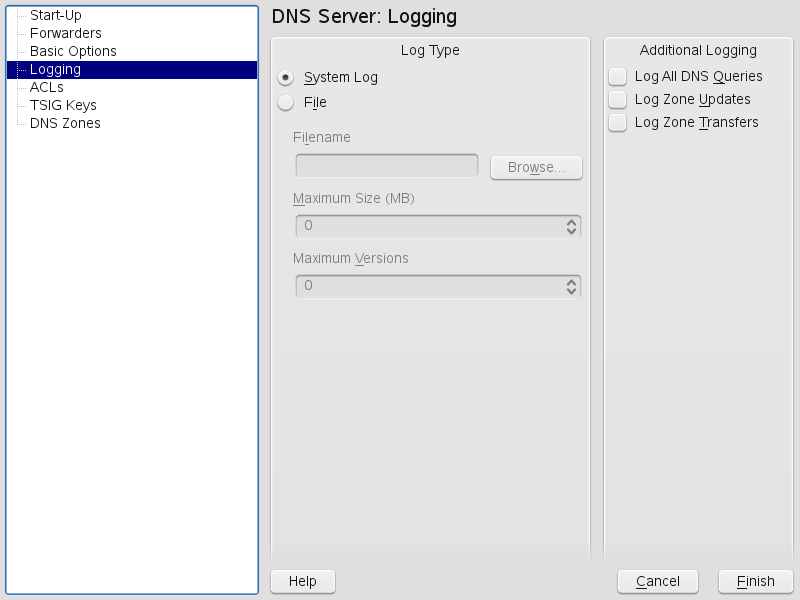Image resolution: width=800 pixels, height=600 pixels.
Task: Enable Log All DNS Queries
Action: pos(618,77)
